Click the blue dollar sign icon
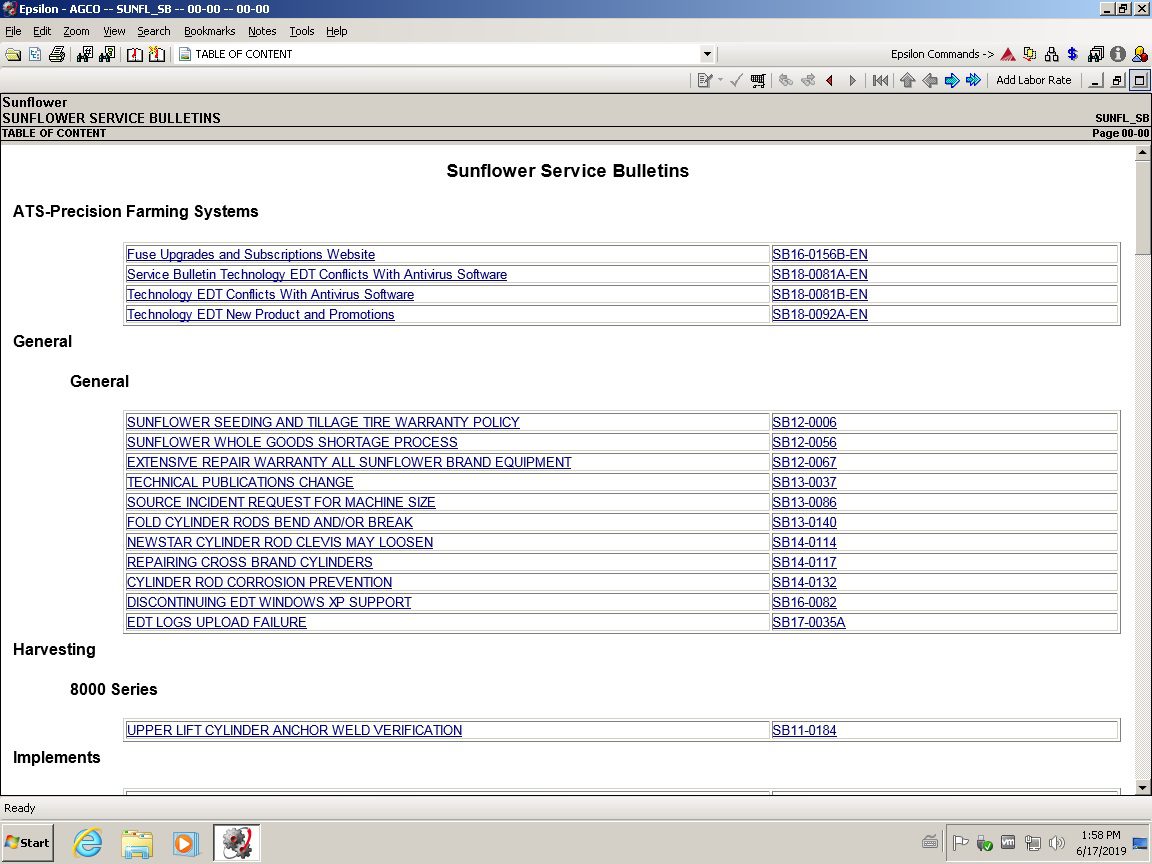The width and height of the screenshot is (1152, 864). (x=1073, y=54)
